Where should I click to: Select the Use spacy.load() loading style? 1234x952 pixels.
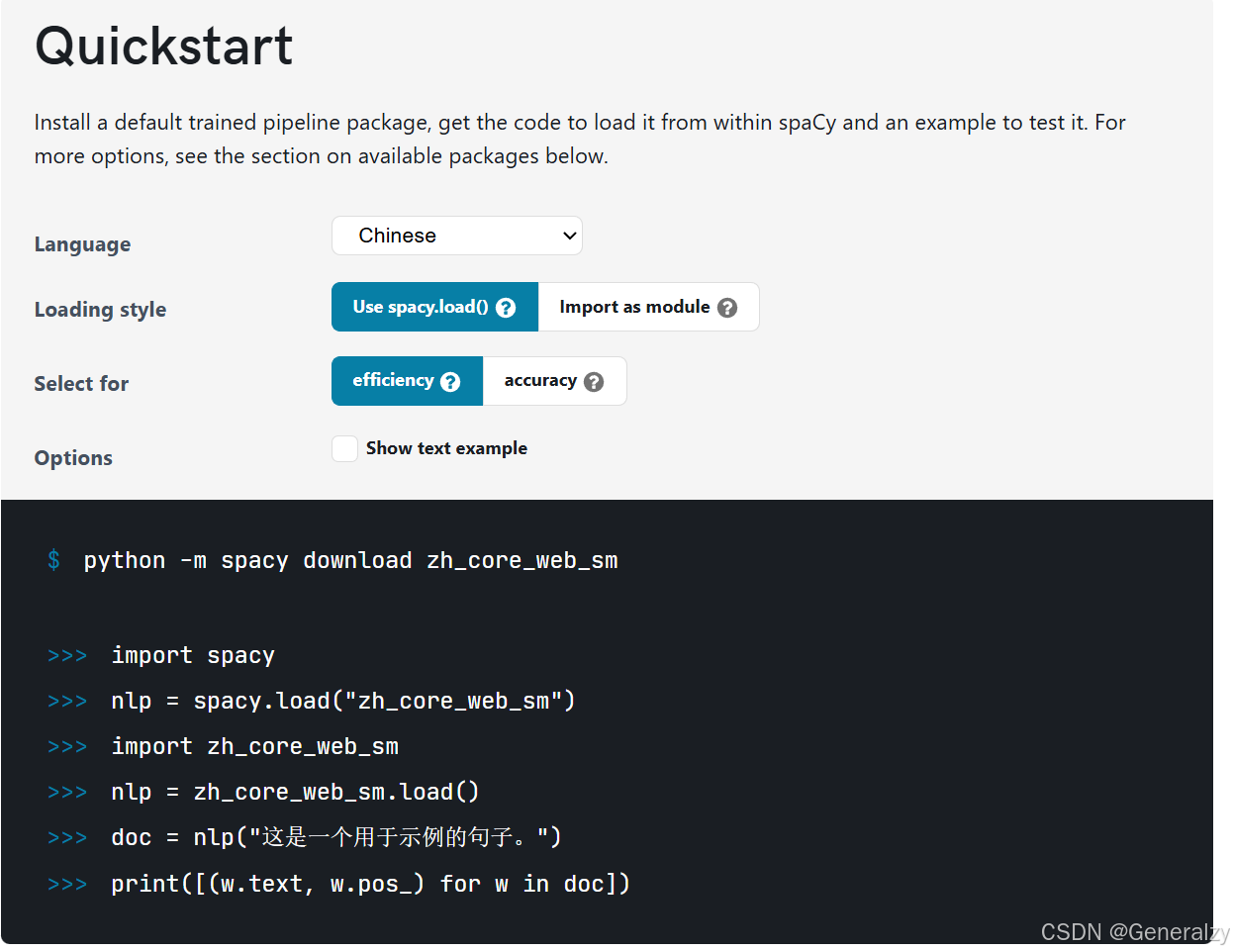coord(434,307)
